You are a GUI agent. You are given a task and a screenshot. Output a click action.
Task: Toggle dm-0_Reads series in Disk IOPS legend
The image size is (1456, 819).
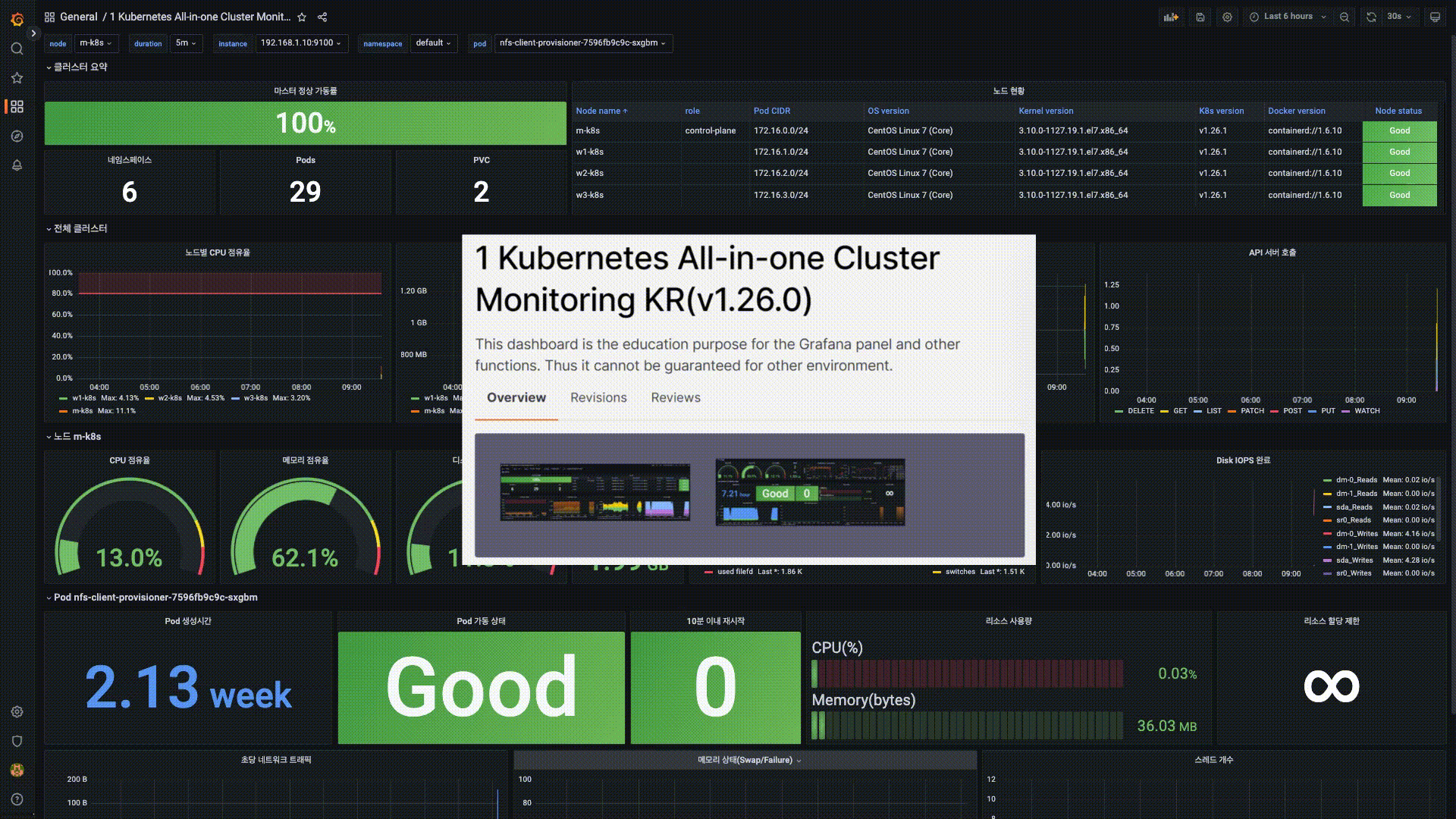(x=1356, y=480)
